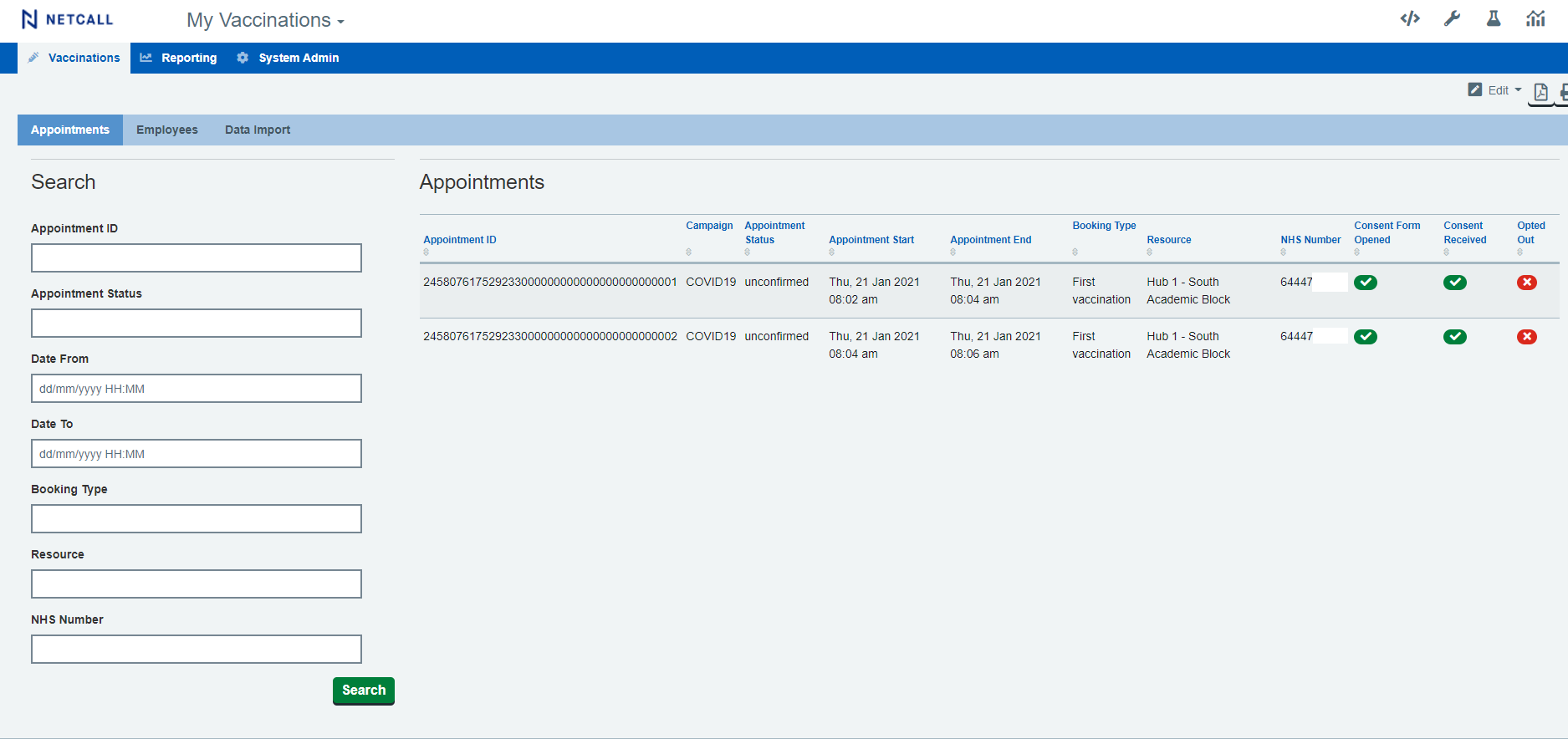This screenshot has width=1568, height=739.
Task: Export page using the PDF icon
Action: click(1540, 91)
